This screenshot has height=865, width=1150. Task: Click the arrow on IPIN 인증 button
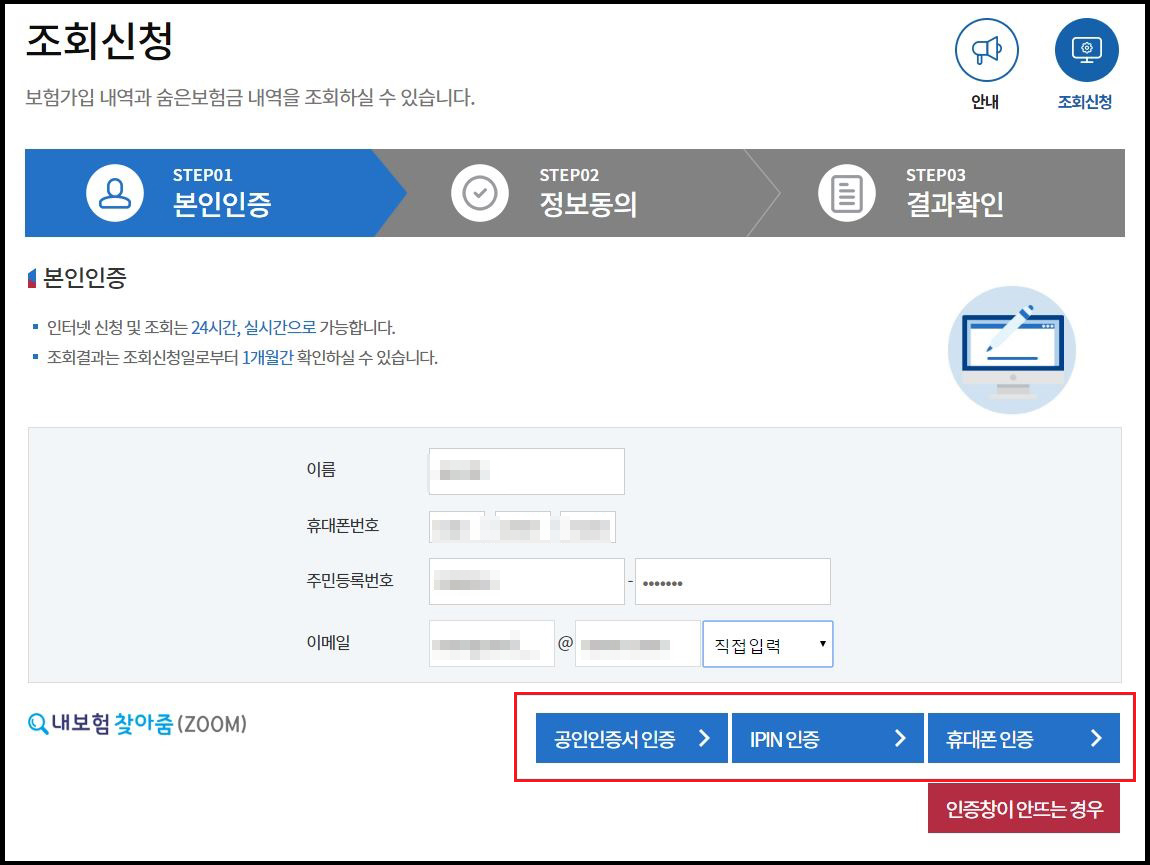point(901,738)
